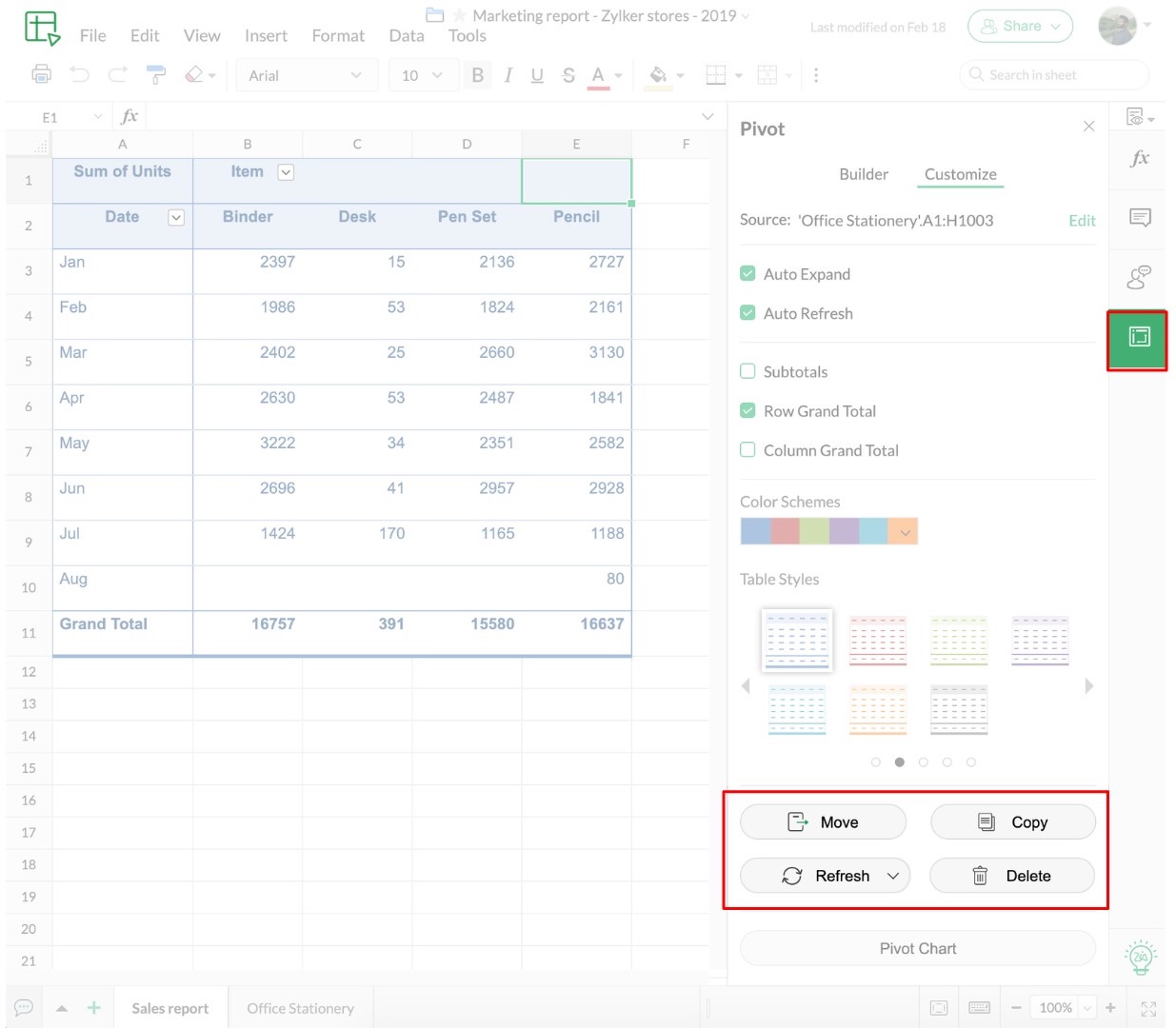The width and height of the screenshot is (1176, 1028).
Task: Toggle bold formatting
Action: point(477,75)
